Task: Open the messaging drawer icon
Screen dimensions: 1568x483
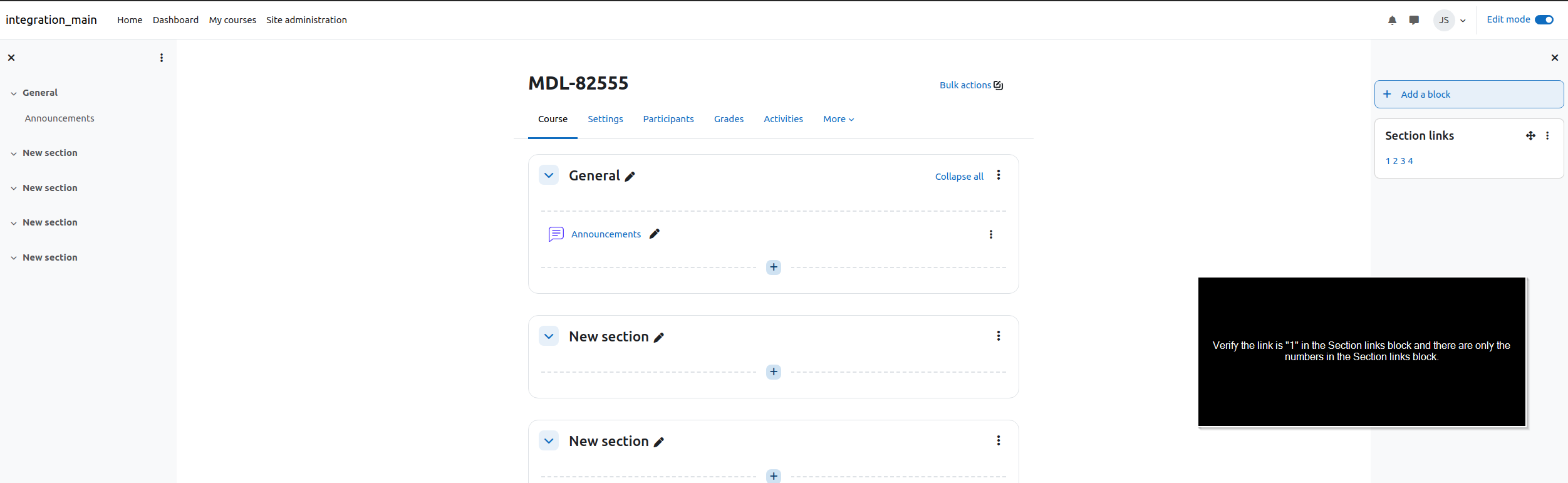Action: (1414, 20)
